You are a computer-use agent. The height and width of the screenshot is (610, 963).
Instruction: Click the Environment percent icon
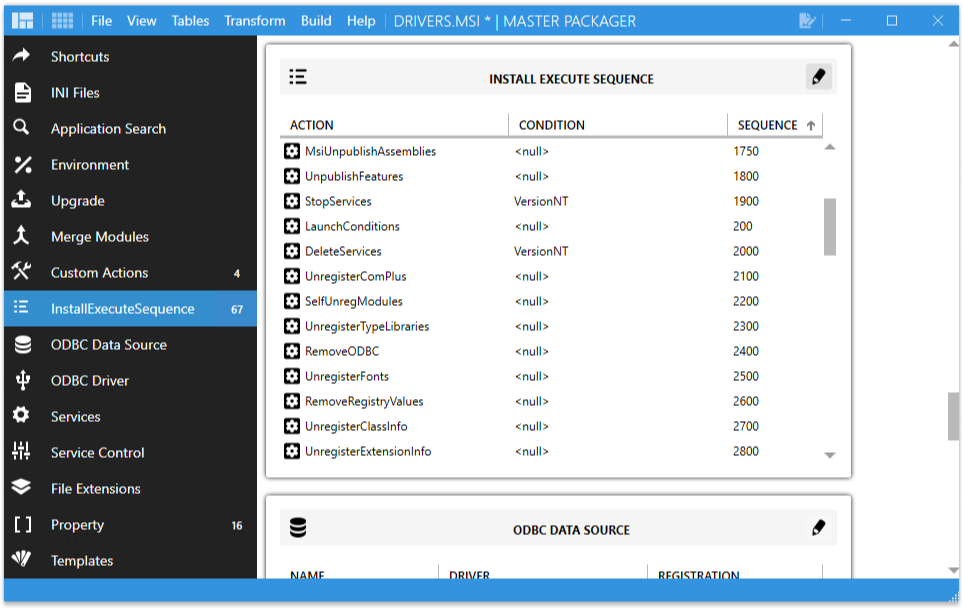pos(23,164)
